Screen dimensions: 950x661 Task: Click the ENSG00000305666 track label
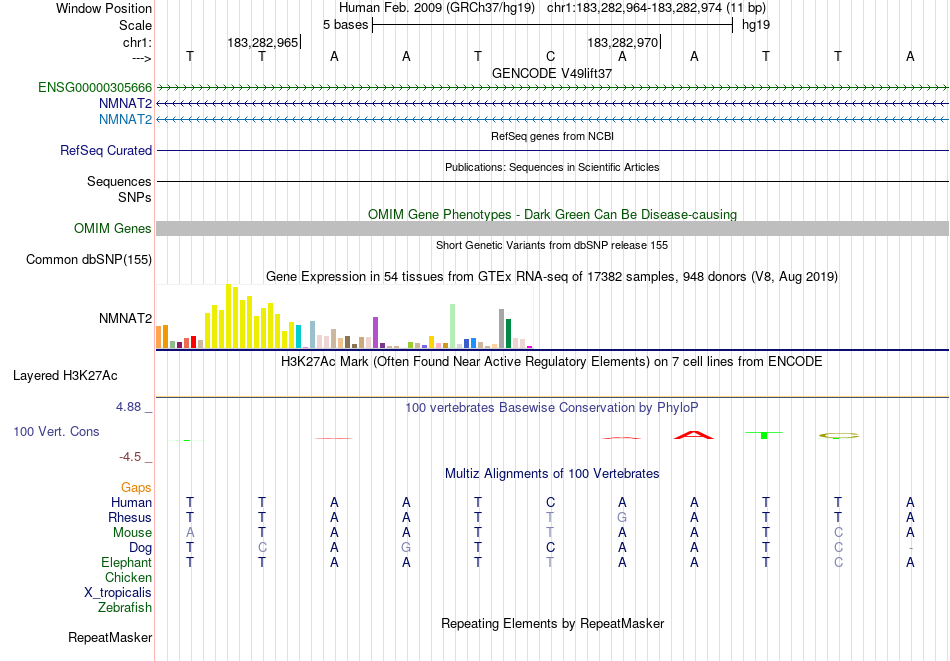pos(95,88)
